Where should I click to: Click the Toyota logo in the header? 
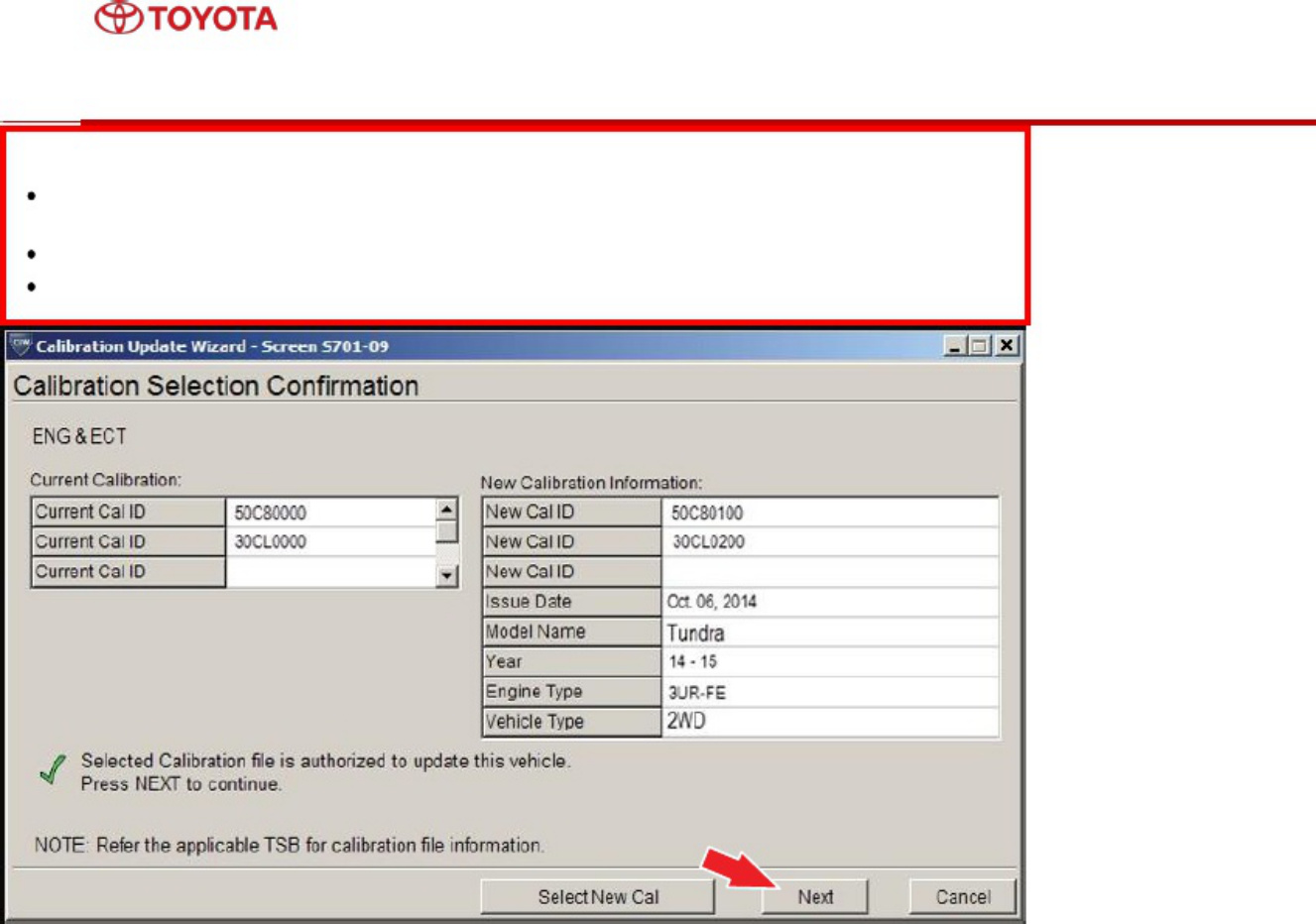[x=185, y=18]
